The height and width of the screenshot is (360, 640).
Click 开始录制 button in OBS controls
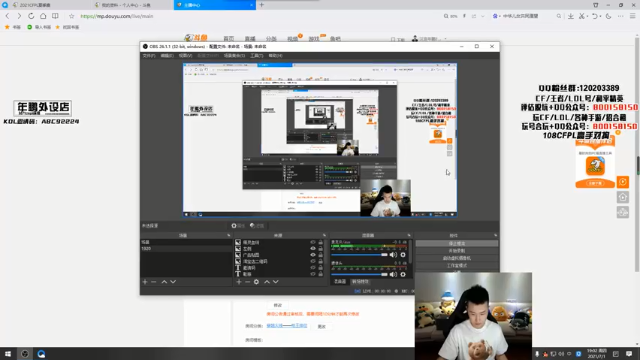click(x=457, y=251)
